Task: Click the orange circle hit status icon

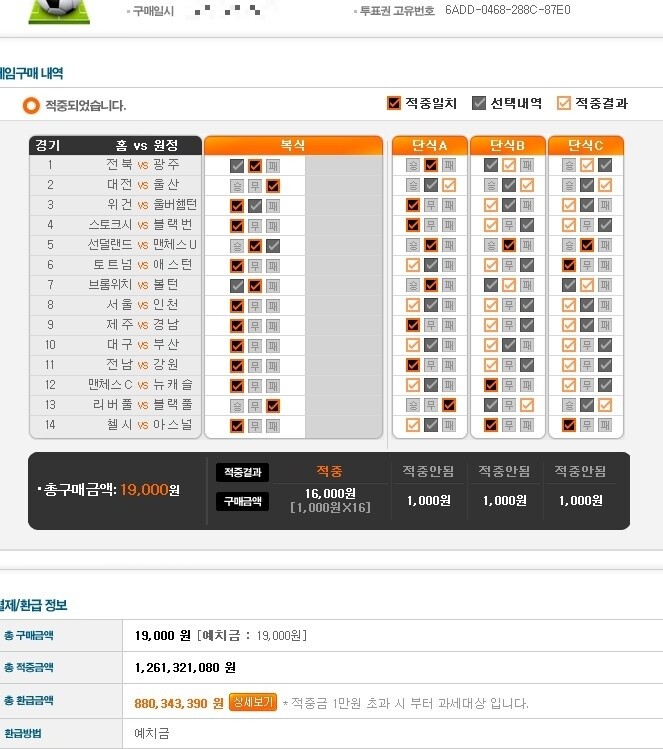Action: 31,106
